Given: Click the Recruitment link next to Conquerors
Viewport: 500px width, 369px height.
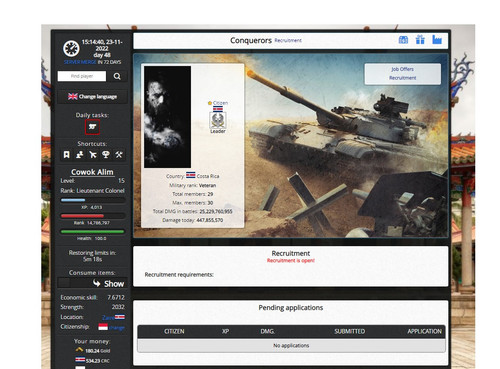Looking at the screenshot, I should (x=288, y=40).
